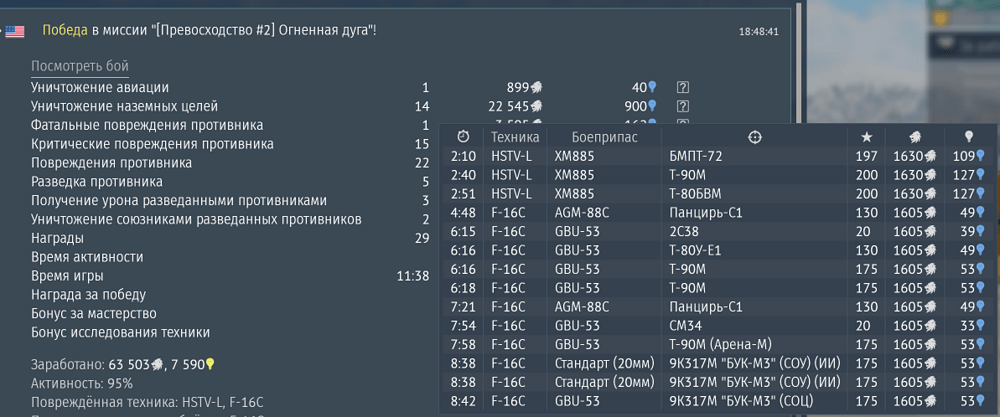The image size is (1000, 417).
Task: Click 'Уничтожение наземных целей' row label
Action: (x=124, y=106)
